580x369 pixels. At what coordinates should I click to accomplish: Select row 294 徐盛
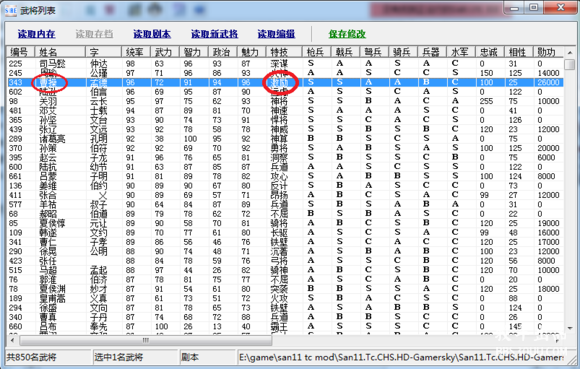coord(285,308)
